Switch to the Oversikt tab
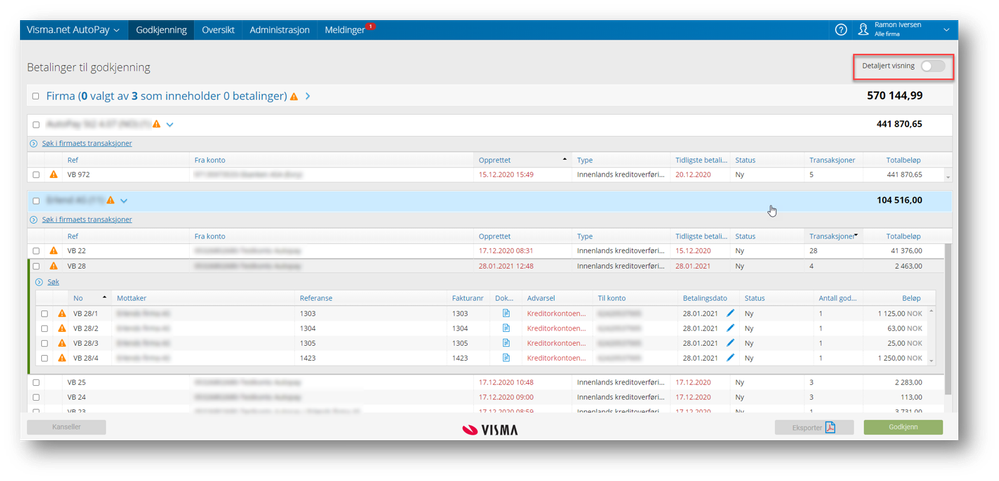Screen dimensions: 999x481 coord(218,30)
